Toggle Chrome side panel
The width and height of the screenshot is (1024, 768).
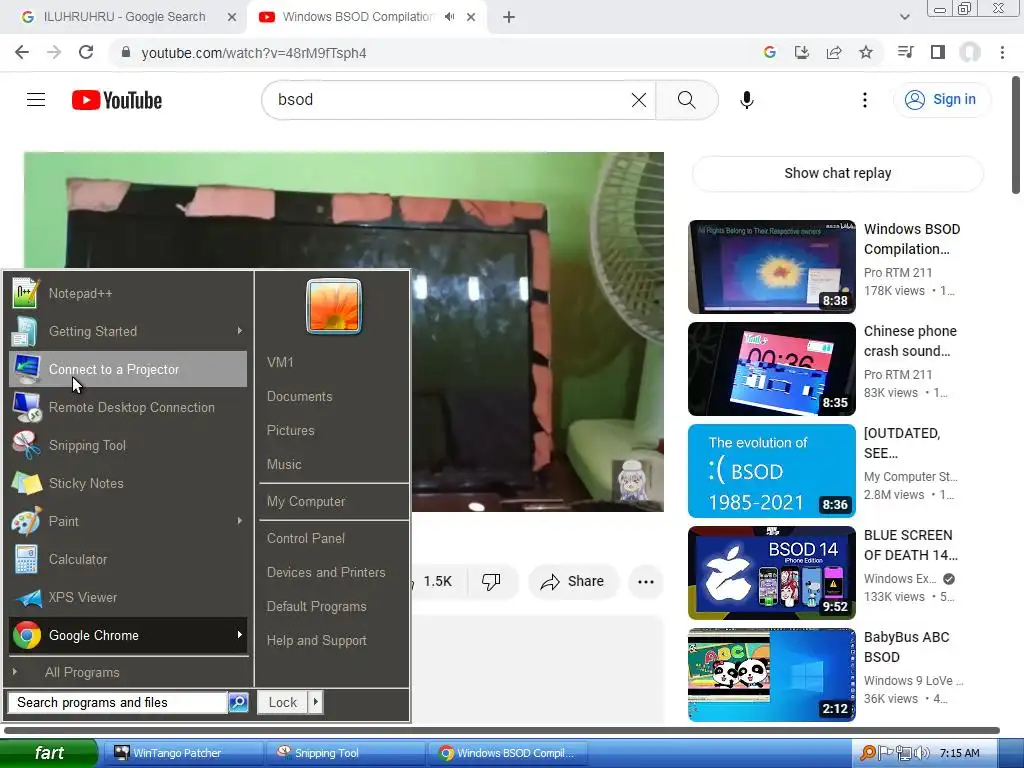[x=938, y=52]
